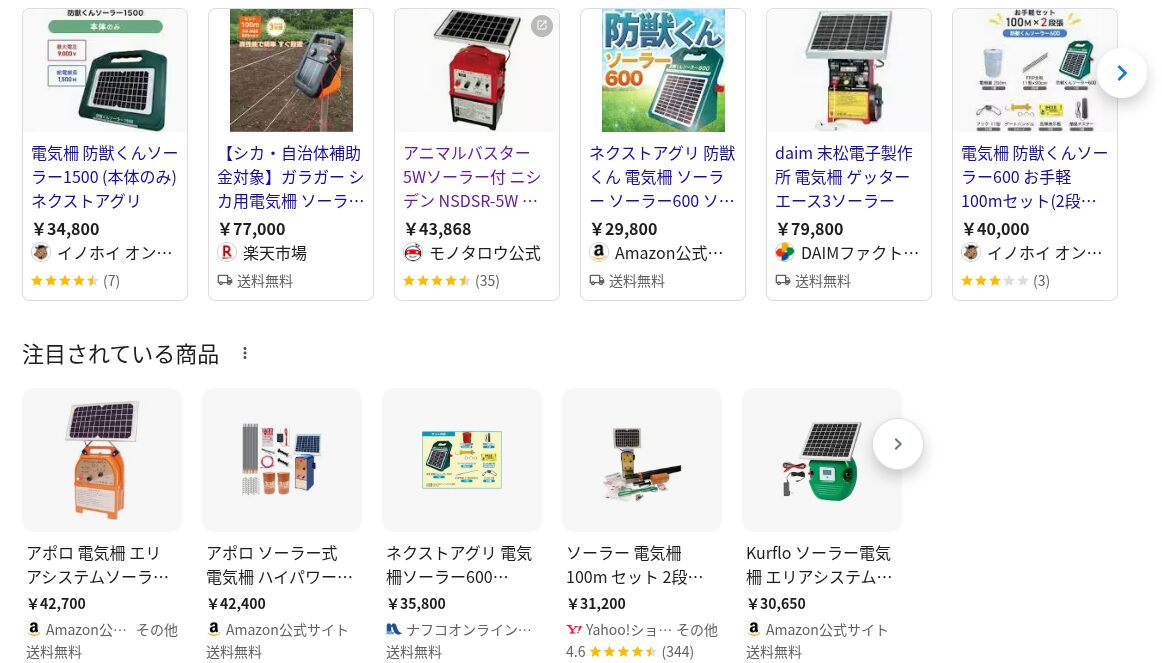The width and height of the screenshot is (1162, 663).
Task: Open three-dot menu beside 注目されている商品
Action: pos(245,353)
